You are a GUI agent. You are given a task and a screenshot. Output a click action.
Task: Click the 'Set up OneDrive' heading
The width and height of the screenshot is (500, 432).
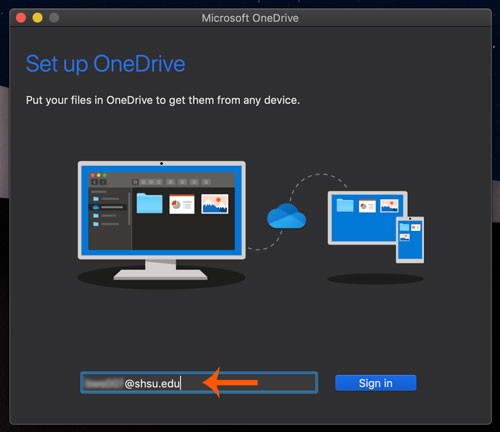[105, 64]
